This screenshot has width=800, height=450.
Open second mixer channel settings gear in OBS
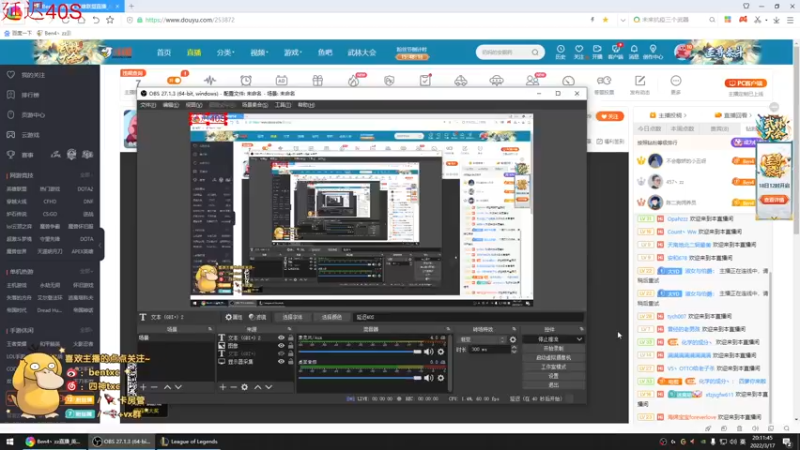pyautogui.click(x=441, y=378)
